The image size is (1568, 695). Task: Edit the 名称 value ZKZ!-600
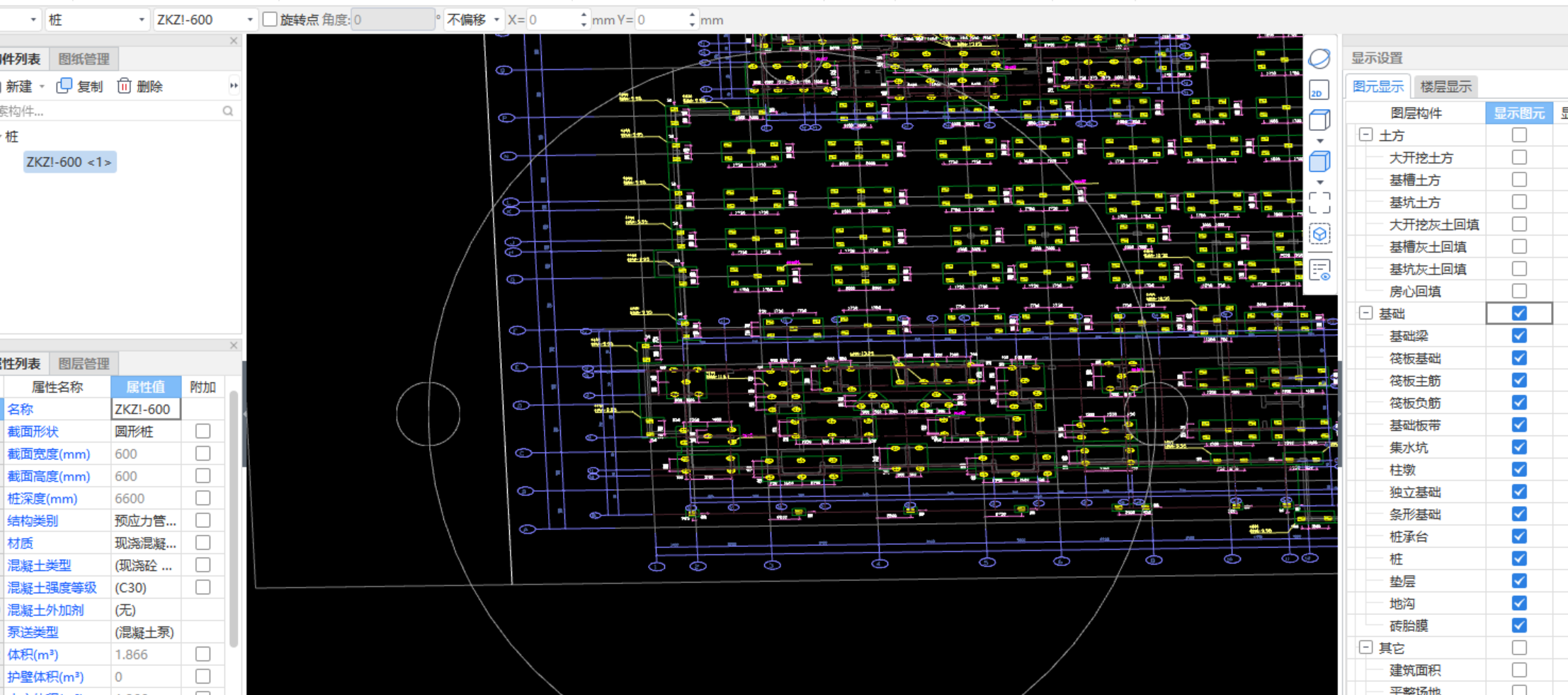[146, 409]
